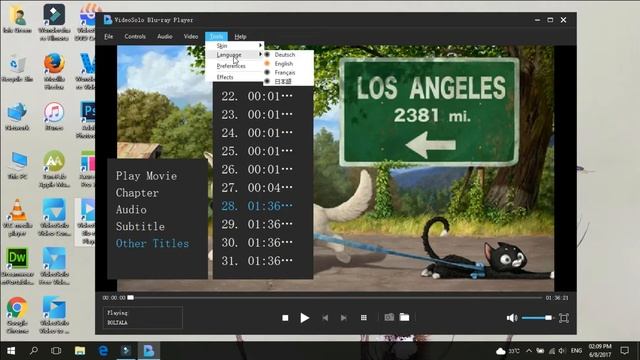
Task: Click Other Titles in disc menu
Action: [x=152, y=243]
